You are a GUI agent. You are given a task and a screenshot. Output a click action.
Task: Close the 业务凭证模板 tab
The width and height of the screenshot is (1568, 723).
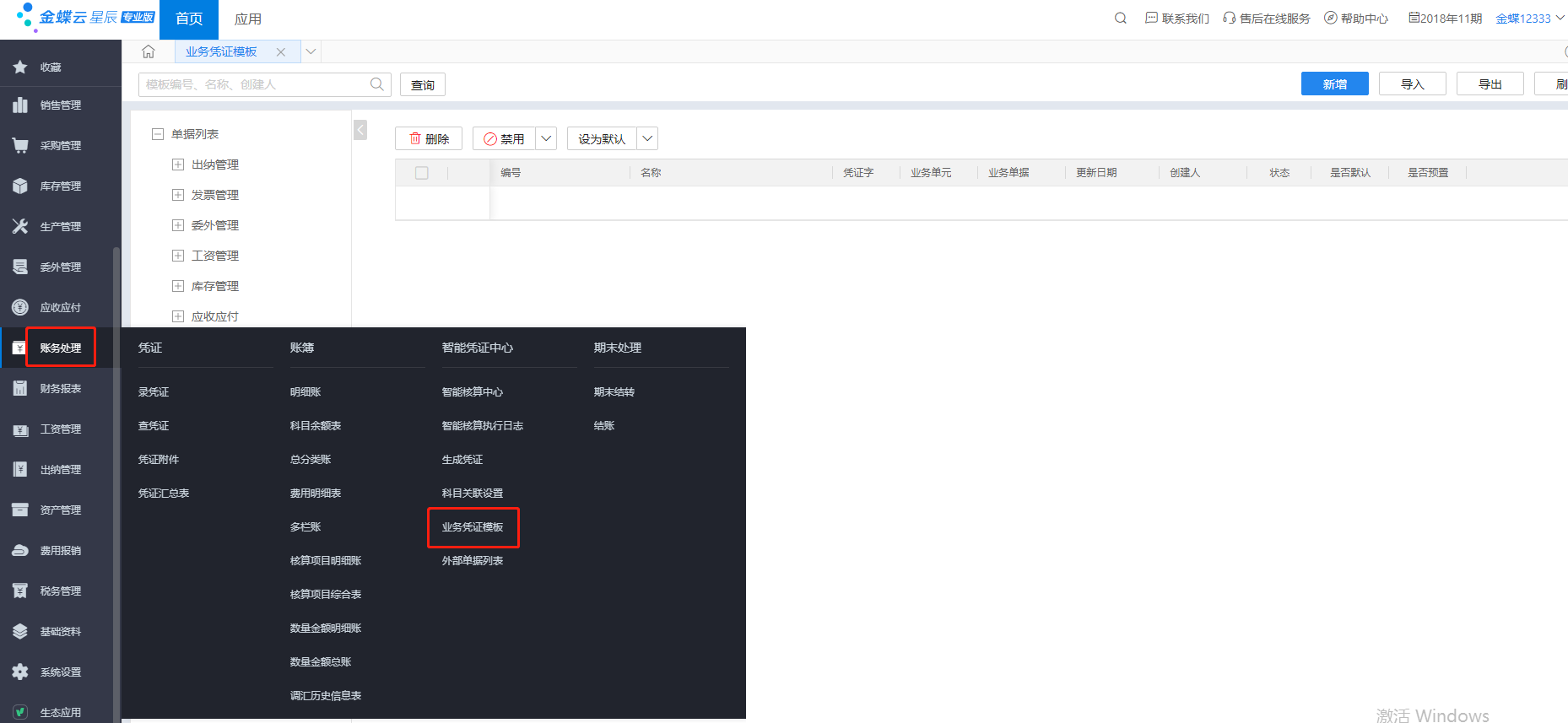[x=281, y=52]
